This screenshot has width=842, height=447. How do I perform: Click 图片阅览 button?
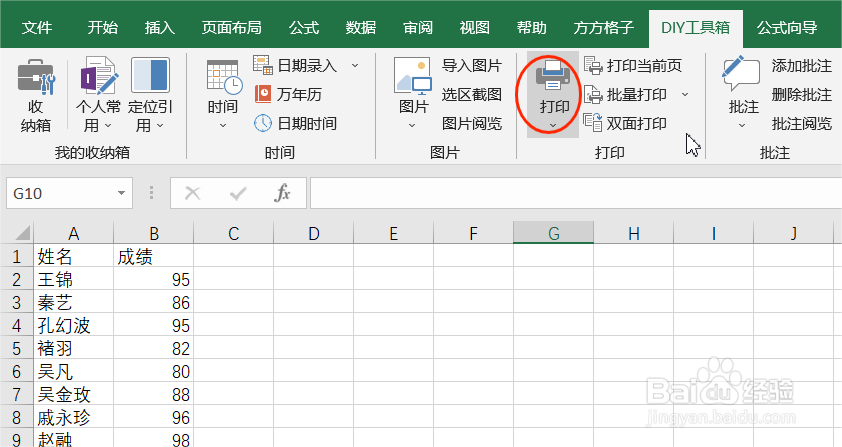tap(471, 124)
